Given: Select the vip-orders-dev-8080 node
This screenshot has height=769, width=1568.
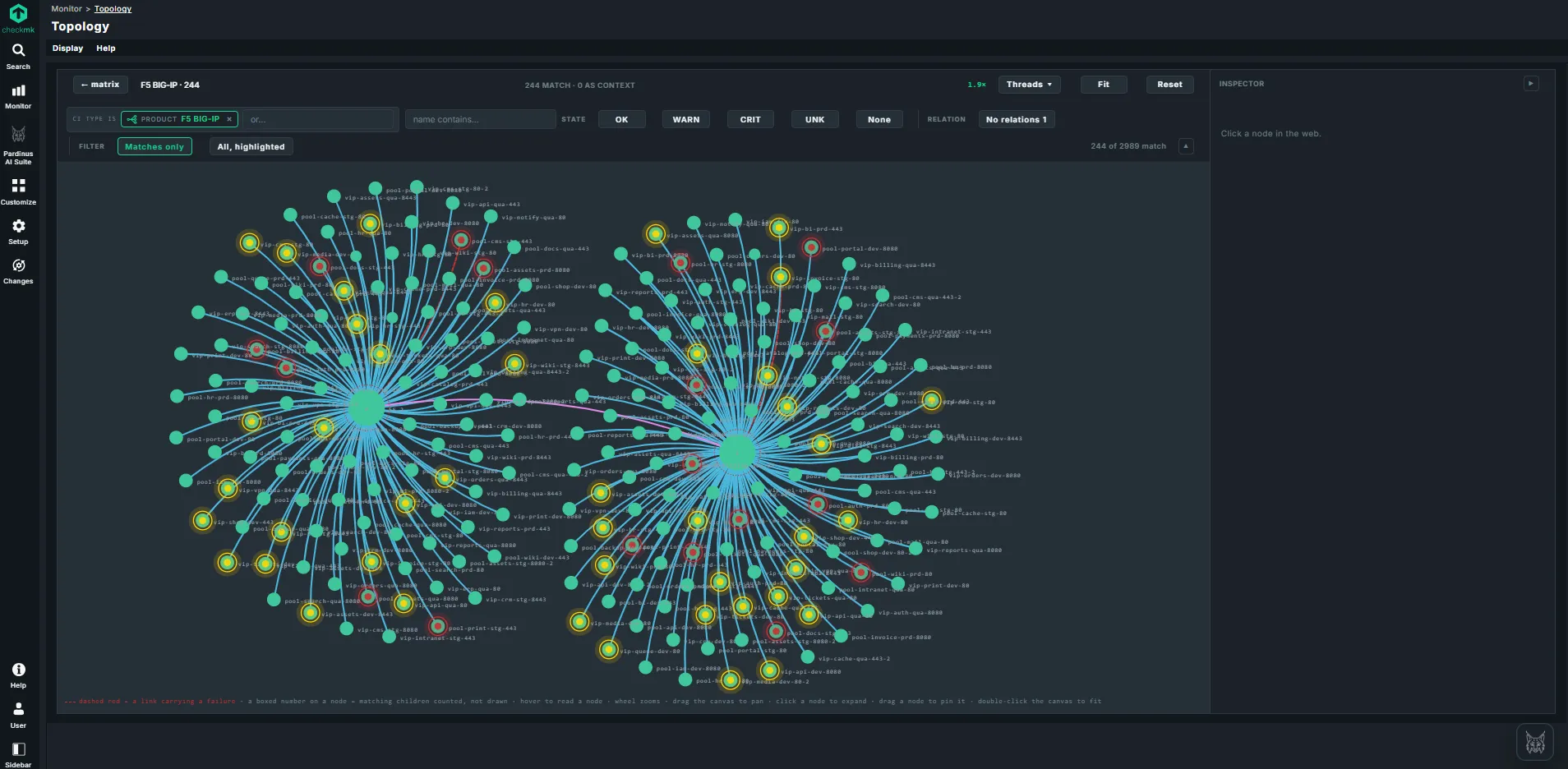Looking at the screenshot, I should [x=938, y=474].
